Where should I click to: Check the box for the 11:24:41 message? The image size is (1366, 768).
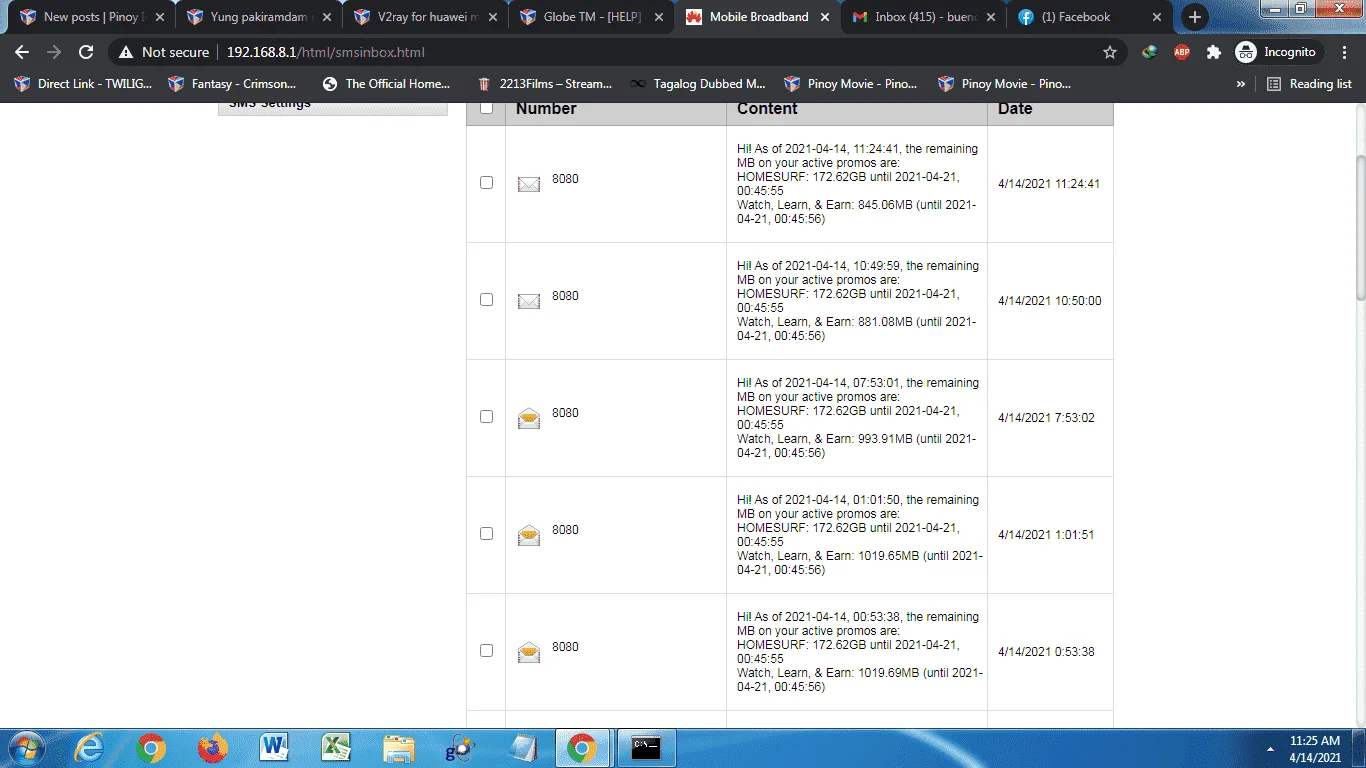(486, 183)
